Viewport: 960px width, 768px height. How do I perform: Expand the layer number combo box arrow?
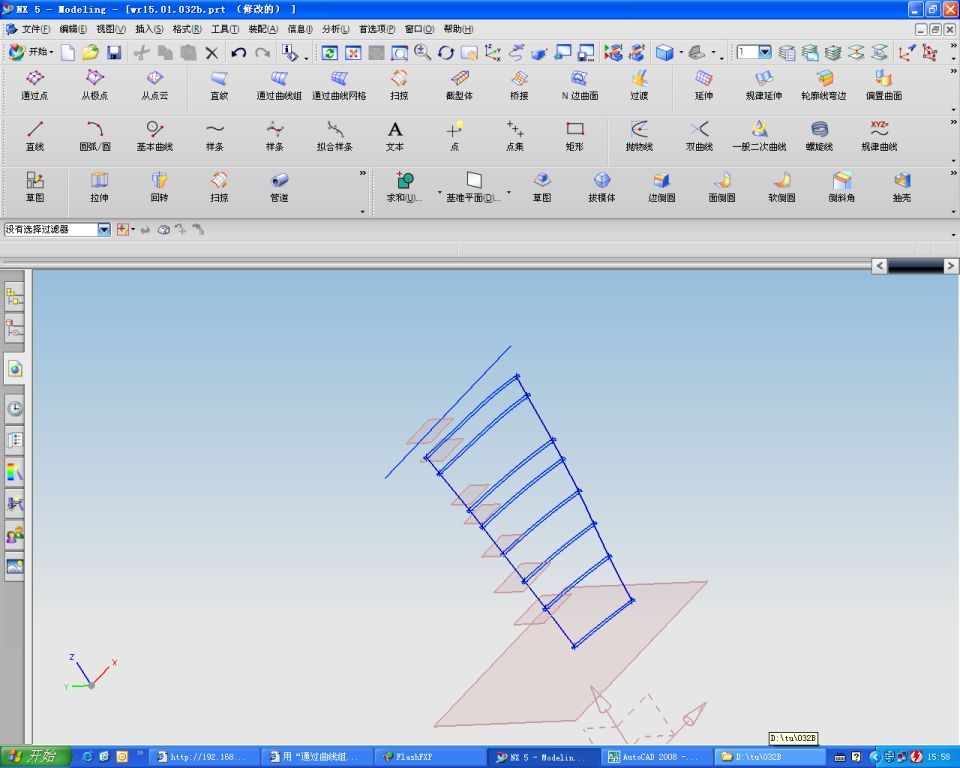(x=765, y=52)
